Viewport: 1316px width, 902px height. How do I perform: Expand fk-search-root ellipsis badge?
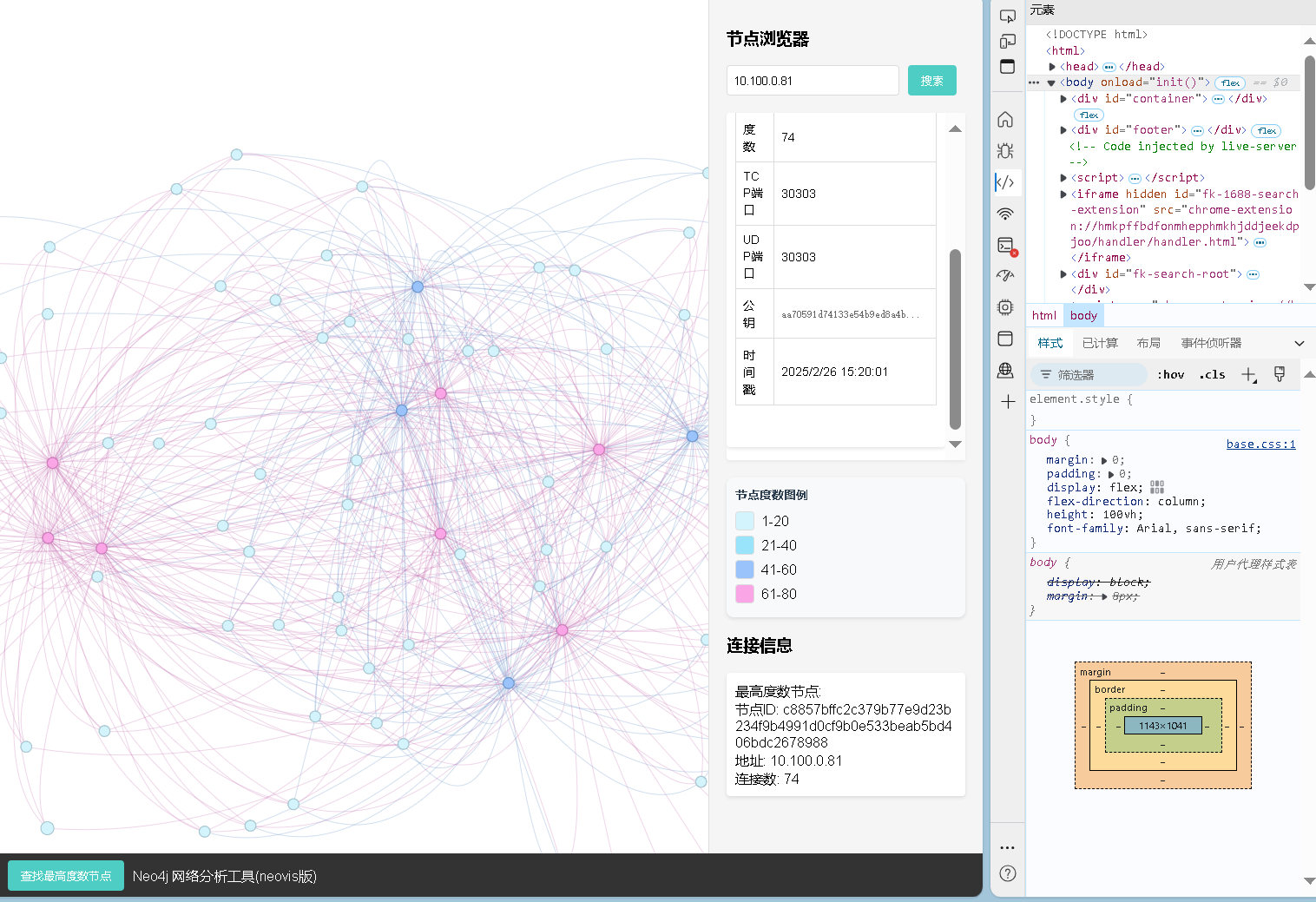(1253, 274)
